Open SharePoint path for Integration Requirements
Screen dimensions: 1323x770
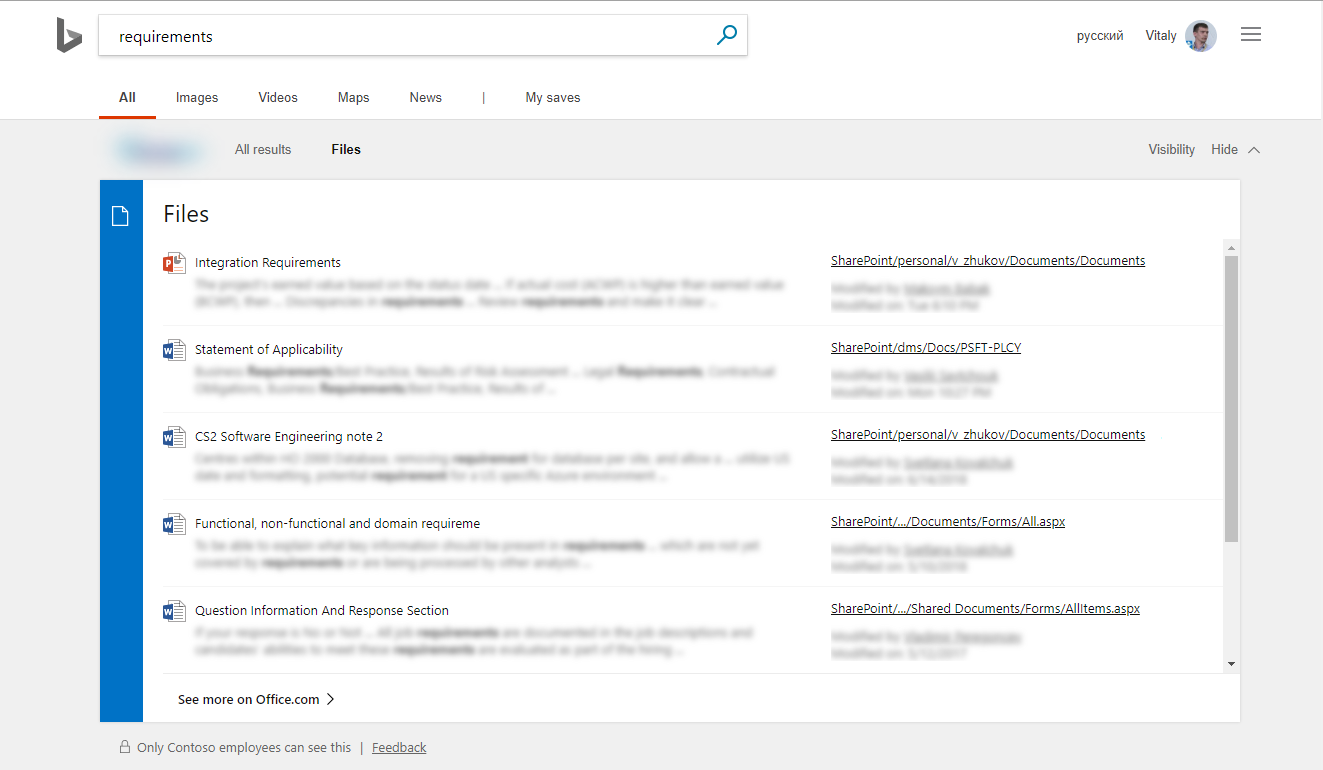(988, 261)
